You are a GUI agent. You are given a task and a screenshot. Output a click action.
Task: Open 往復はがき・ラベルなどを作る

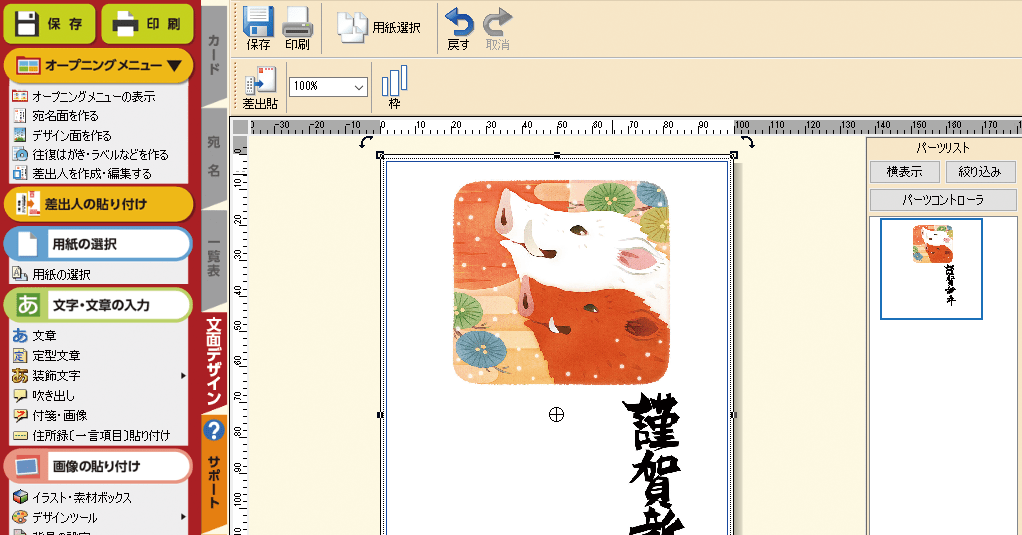[x=100, y=154]
